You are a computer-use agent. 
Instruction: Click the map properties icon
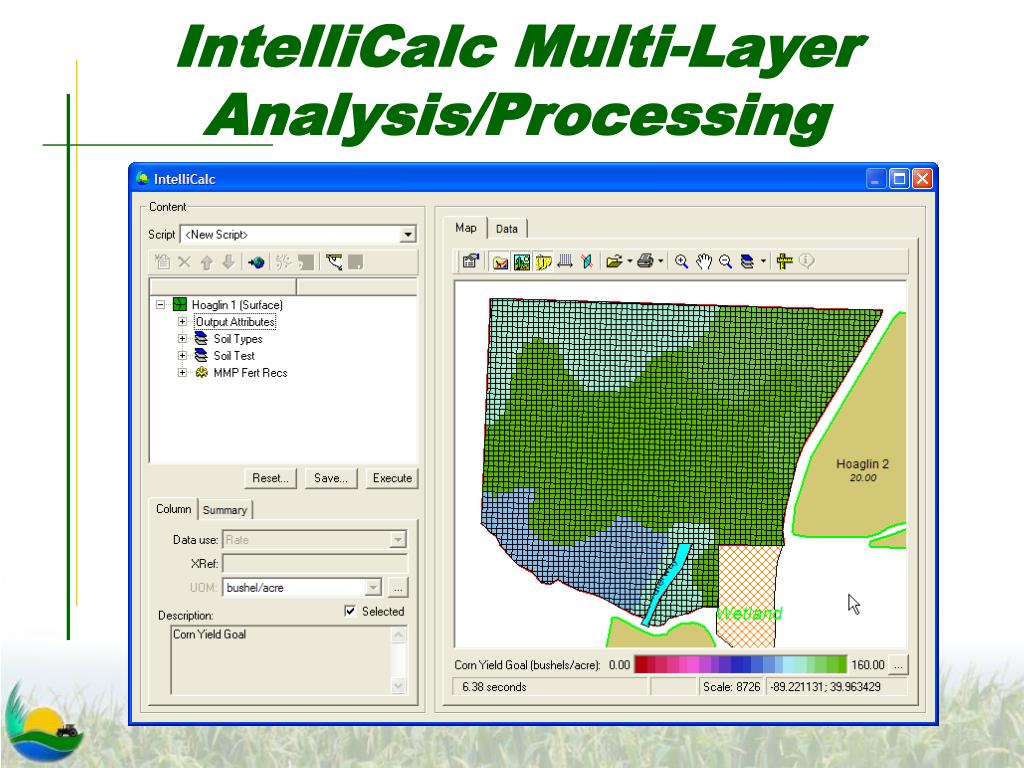pos(470,262)
